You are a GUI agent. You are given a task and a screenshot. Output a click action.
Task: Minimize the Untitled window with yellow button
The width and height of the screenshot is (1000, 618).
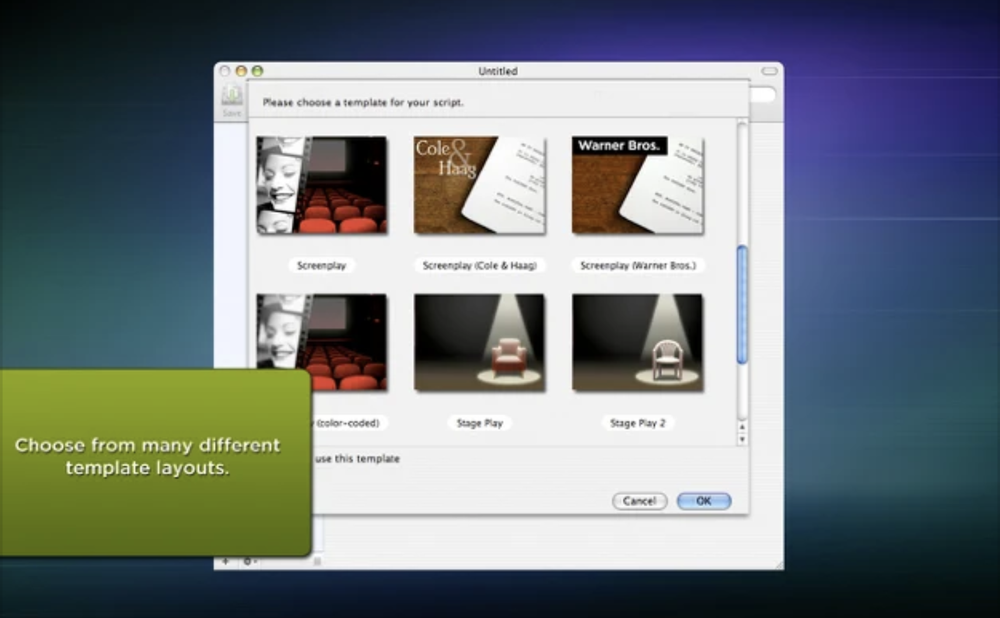pos(241,71)
